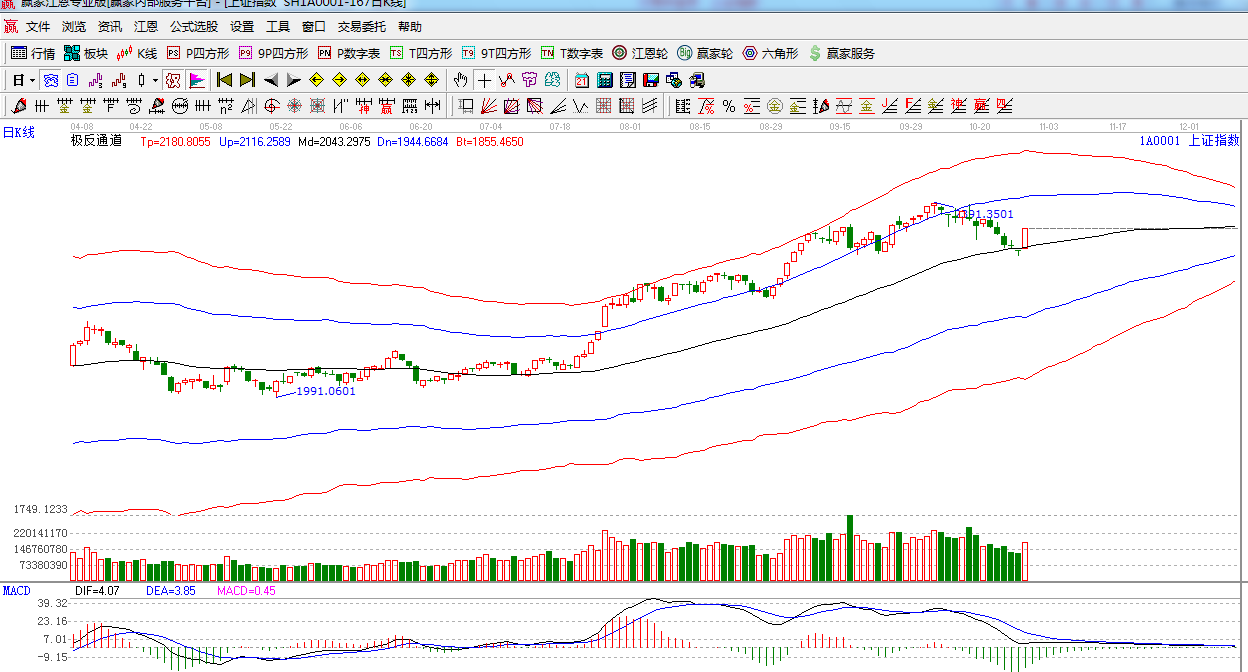Image resolution: width=1248 pixels, height=672 pixels.
Task: Click the solid black right arrow icon
Action: (x=294, y=80)
